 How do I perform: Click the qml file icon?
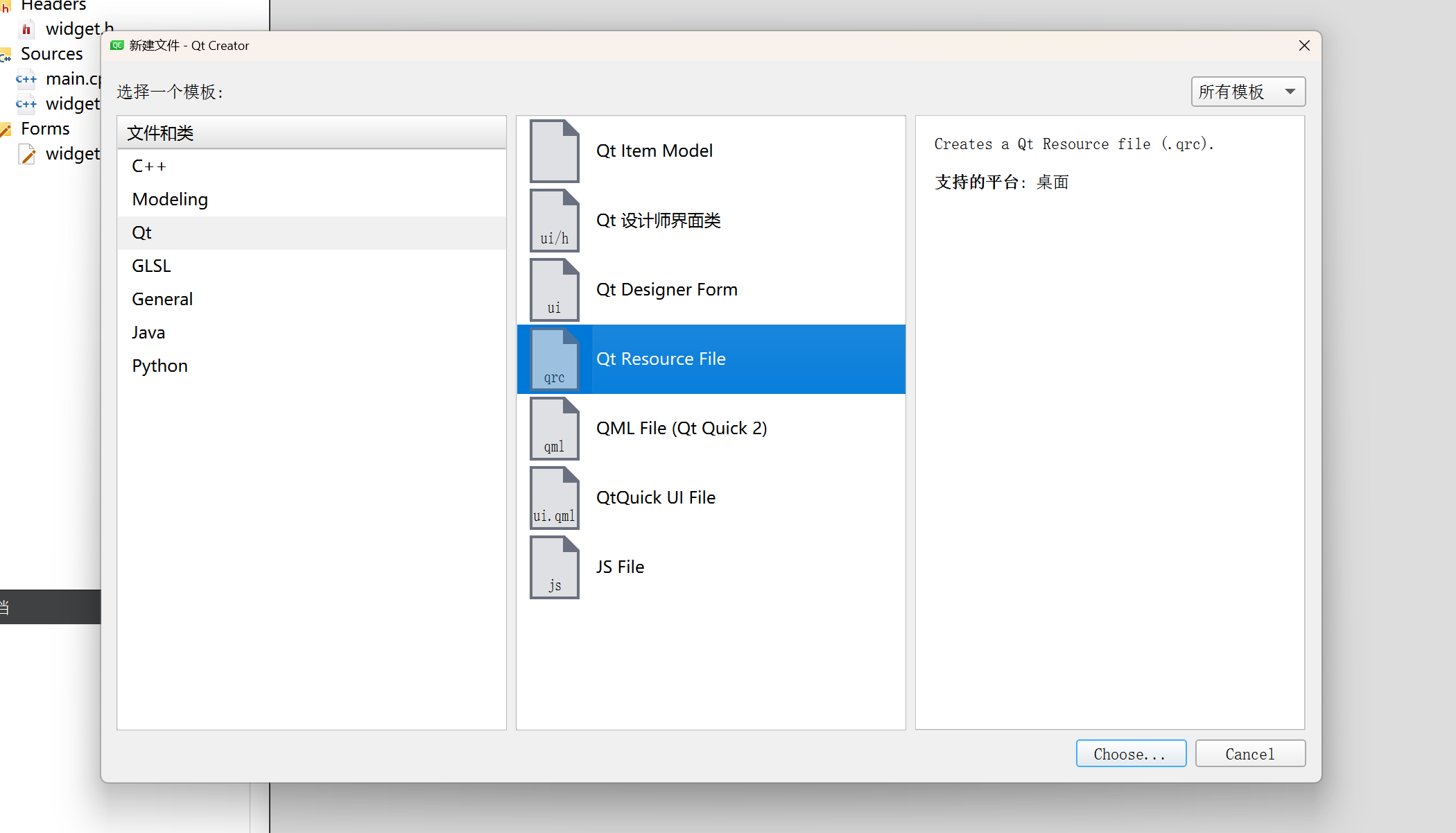click(x=554, y=429)
